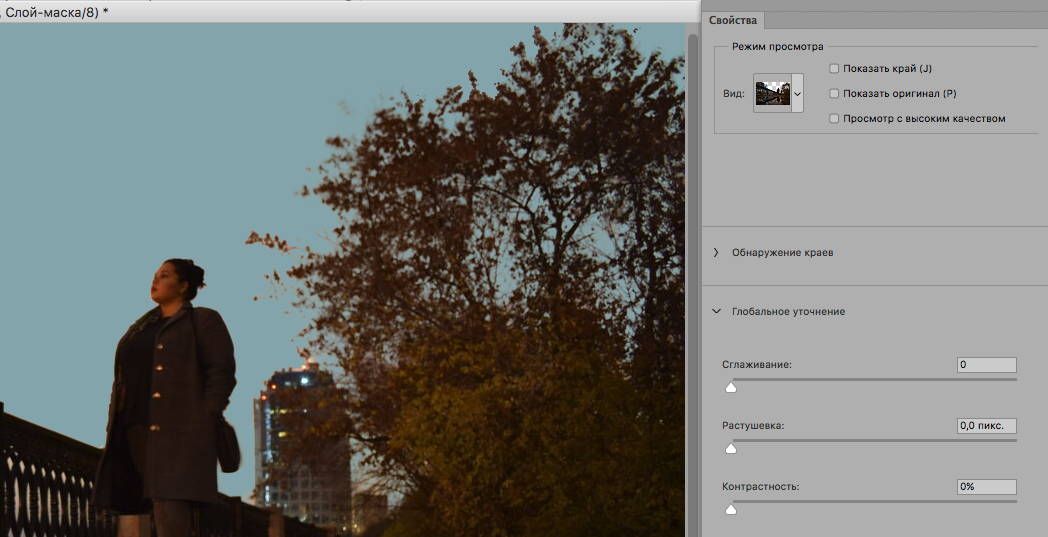Enable Просмотр с высоким качеством checkbox
Viewport: 1048px width, 537px height.
pos(834,118)
